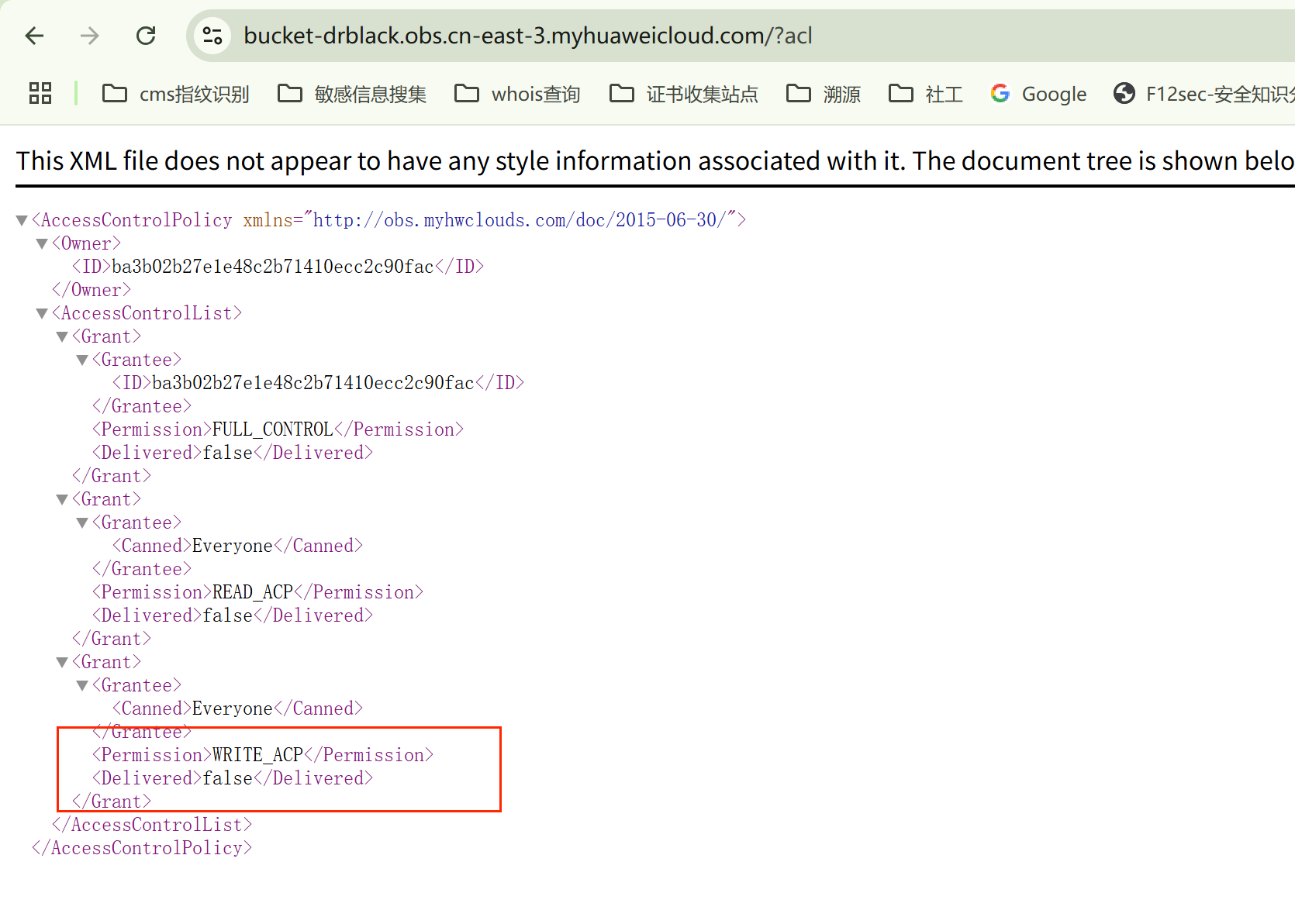Reload the current page
Screen dimensions: 1295x924
pyautogui.click(x=146, y=36)
